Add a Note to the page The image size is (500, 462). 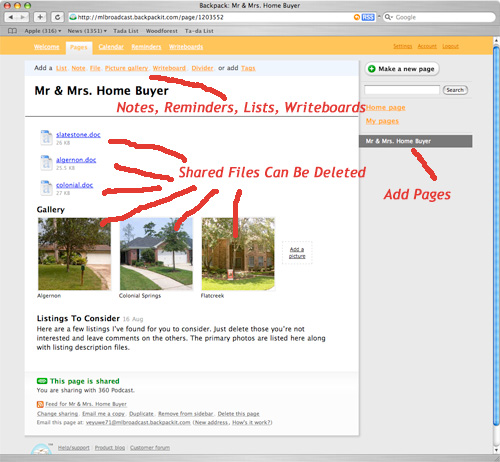pos(78,68)
